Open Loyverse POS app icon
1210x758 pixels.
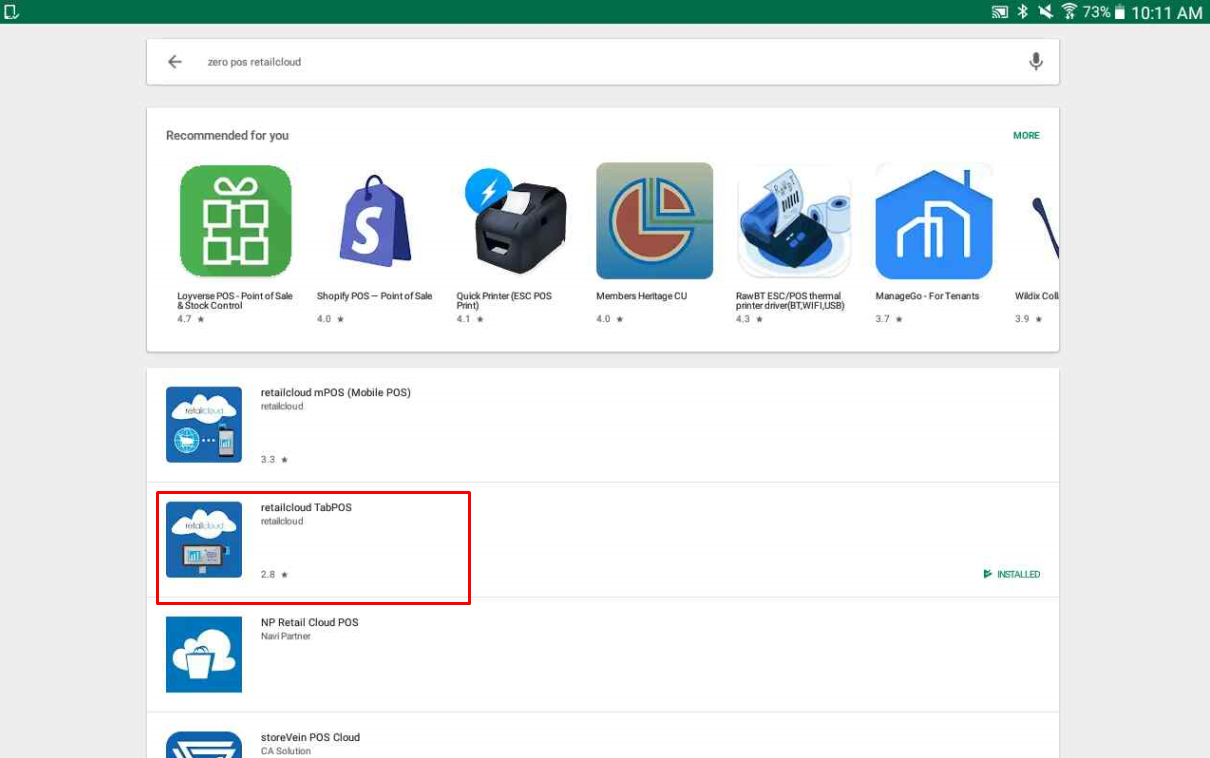tap(235, 221)
